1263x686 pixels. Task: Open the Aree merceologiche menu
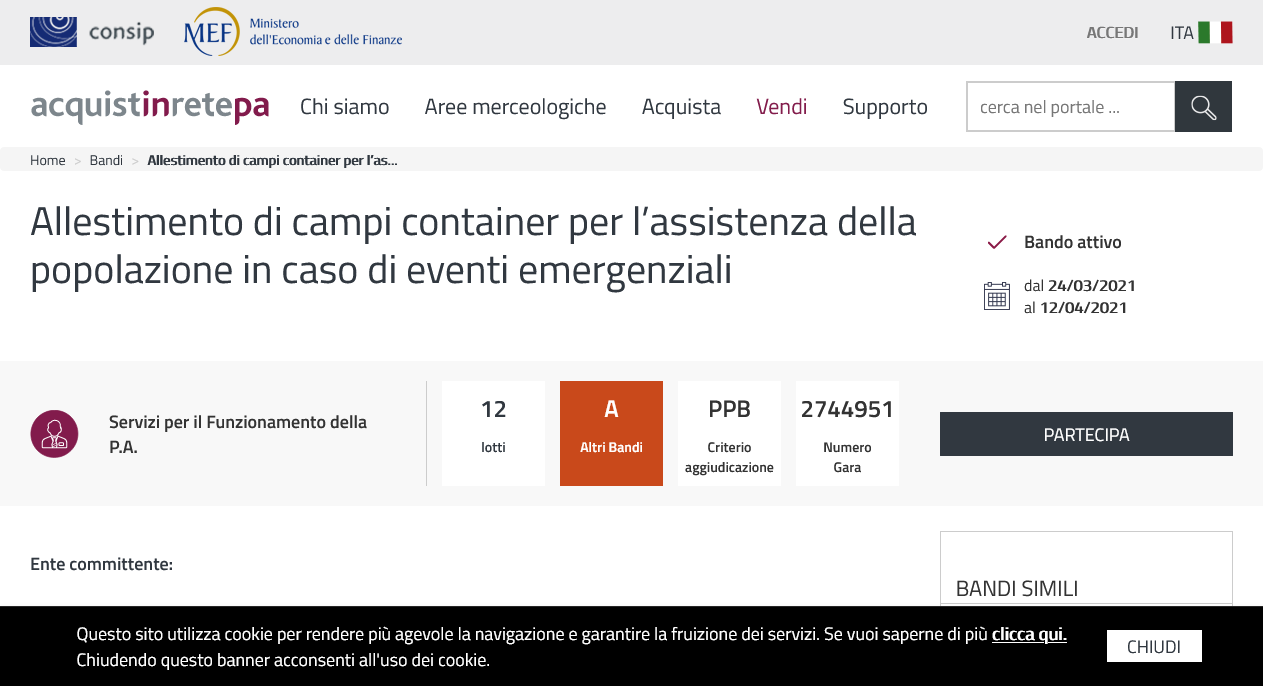(x=515, y=107)
